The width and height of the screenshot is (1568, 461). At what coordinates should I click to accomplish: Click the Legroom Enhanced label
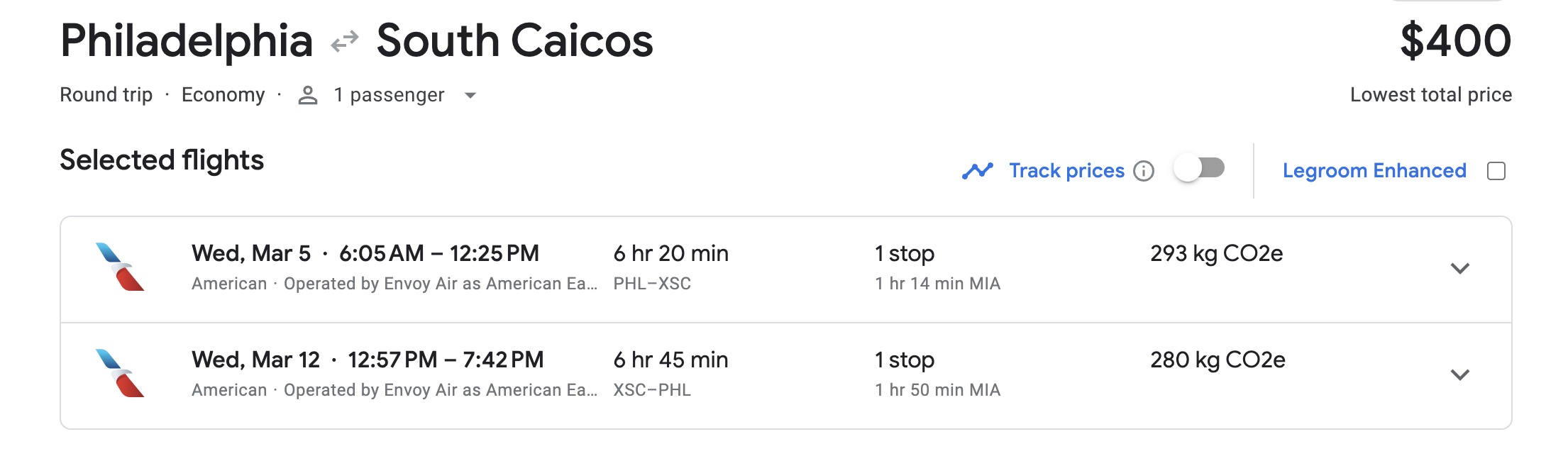click(x=1373, y=170)
